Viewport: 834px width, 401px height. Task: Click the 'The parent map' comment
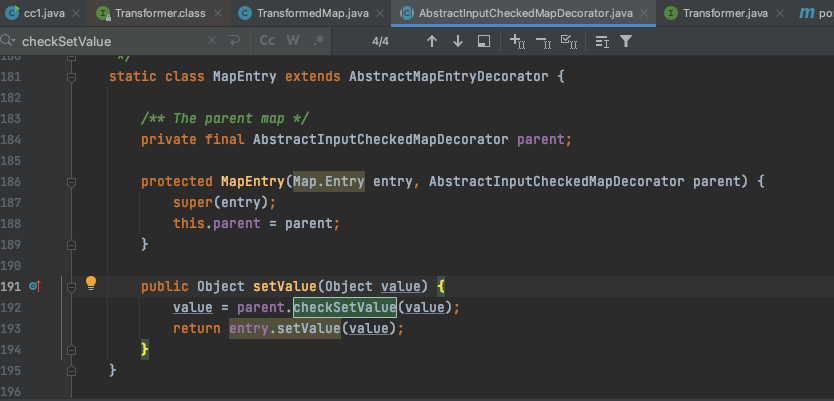225,118
